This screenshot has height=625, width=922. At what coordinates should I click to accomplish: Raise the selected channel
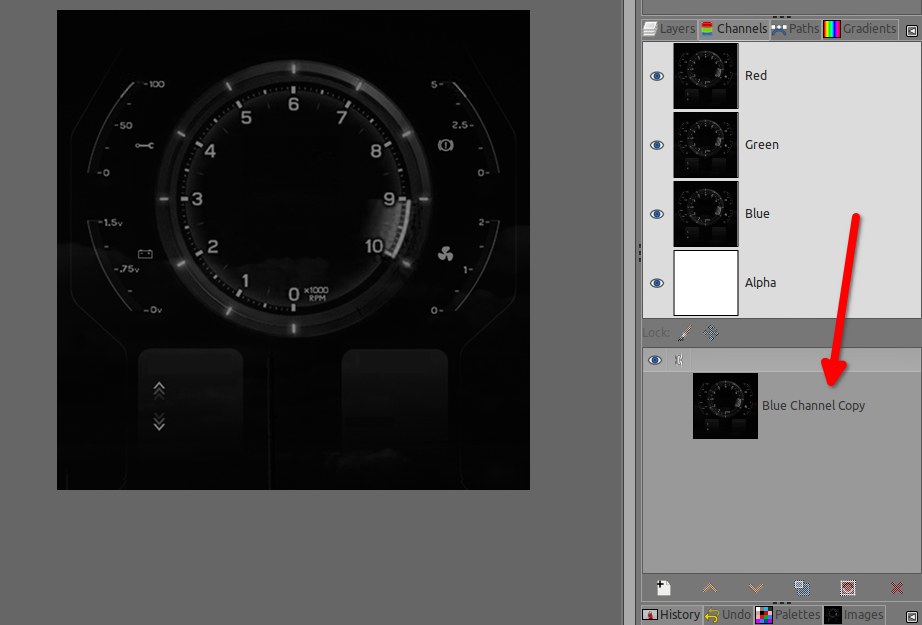tap(710, 588)
